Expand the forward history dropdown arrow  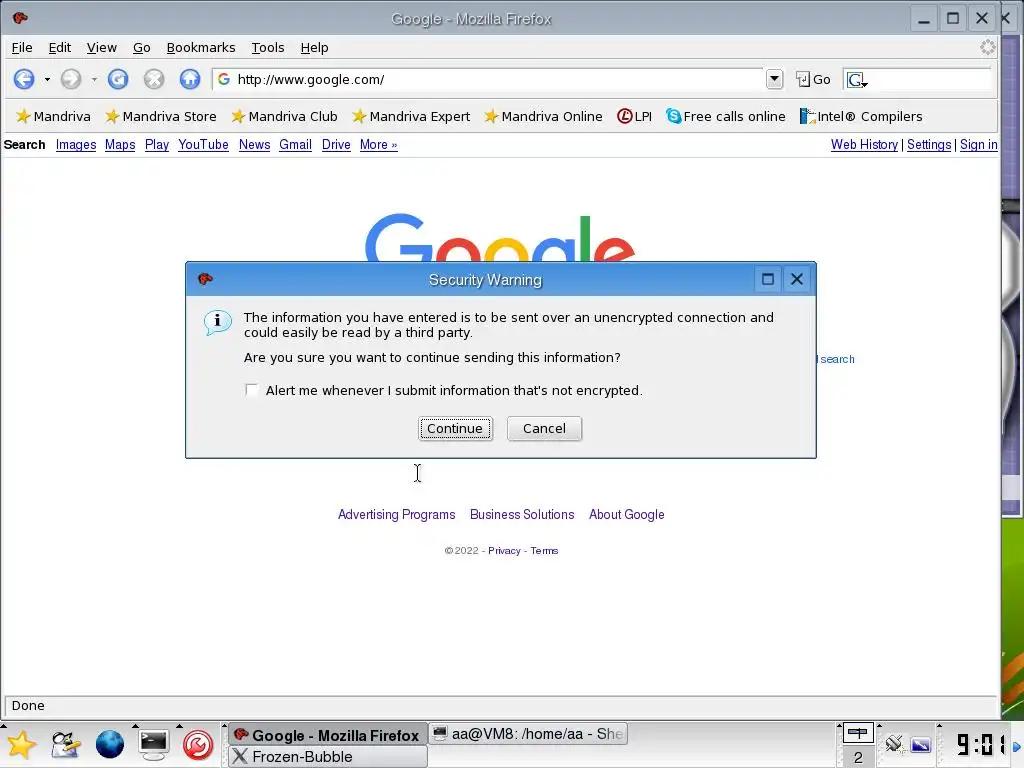[94, 80]
